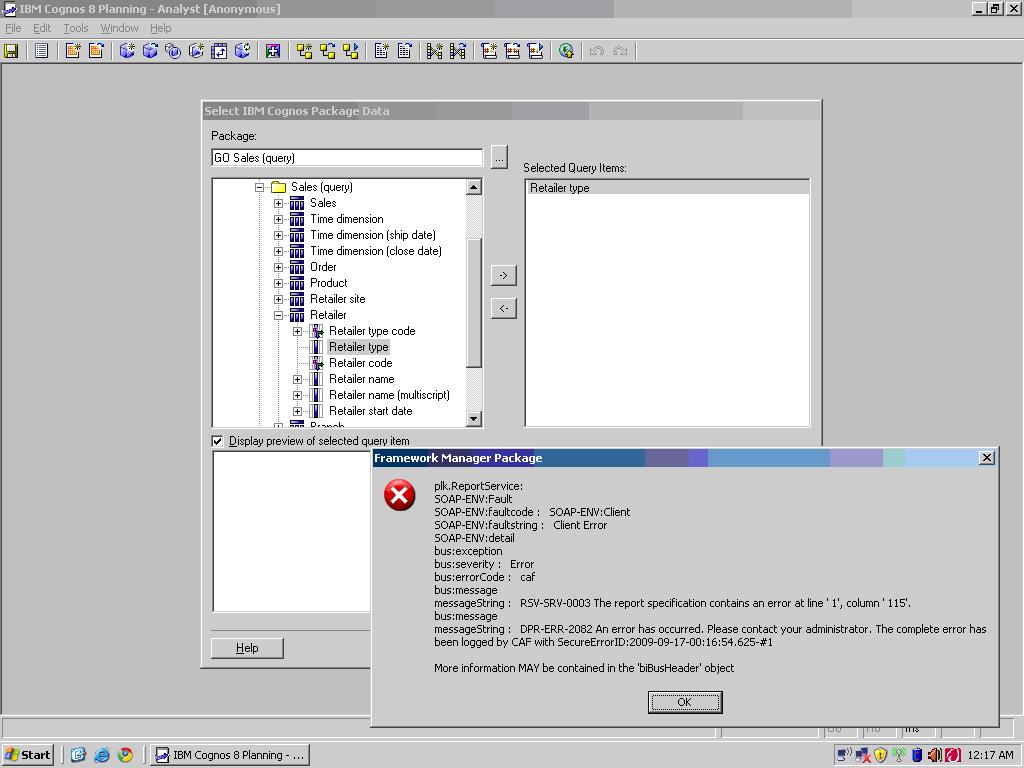The width and height of the screenshot is (1024, 768).
Task: Click the yellow security shield tray icon
Action: coord(880,755)
